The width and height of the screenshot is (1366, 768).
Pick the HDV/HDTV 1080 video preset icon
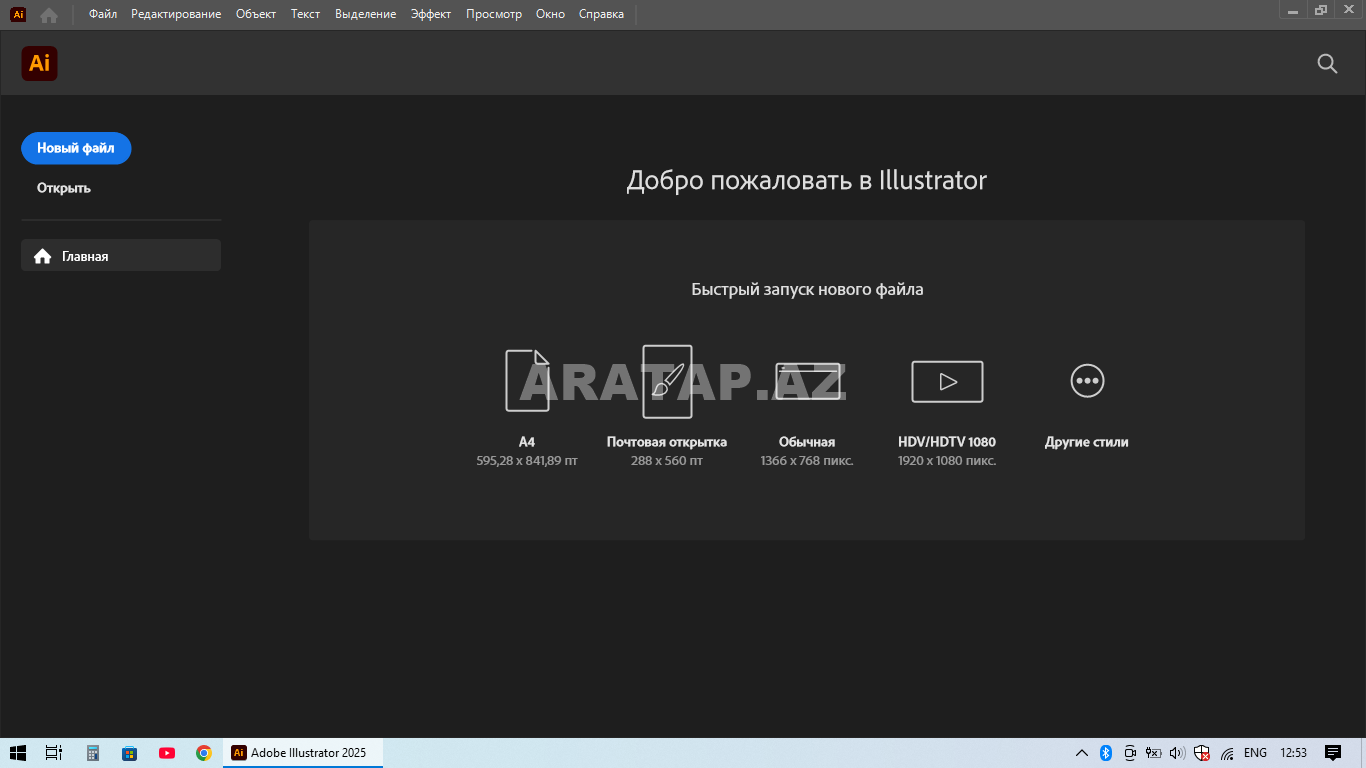947,381
